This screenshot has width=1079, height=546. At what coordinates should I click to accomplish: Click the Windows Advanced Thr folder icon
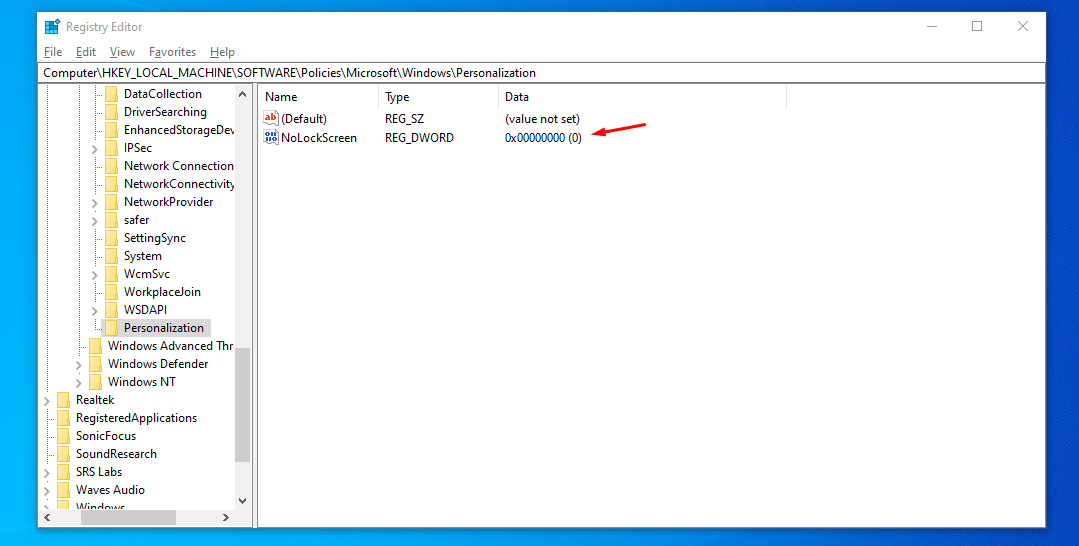point(96,346)
